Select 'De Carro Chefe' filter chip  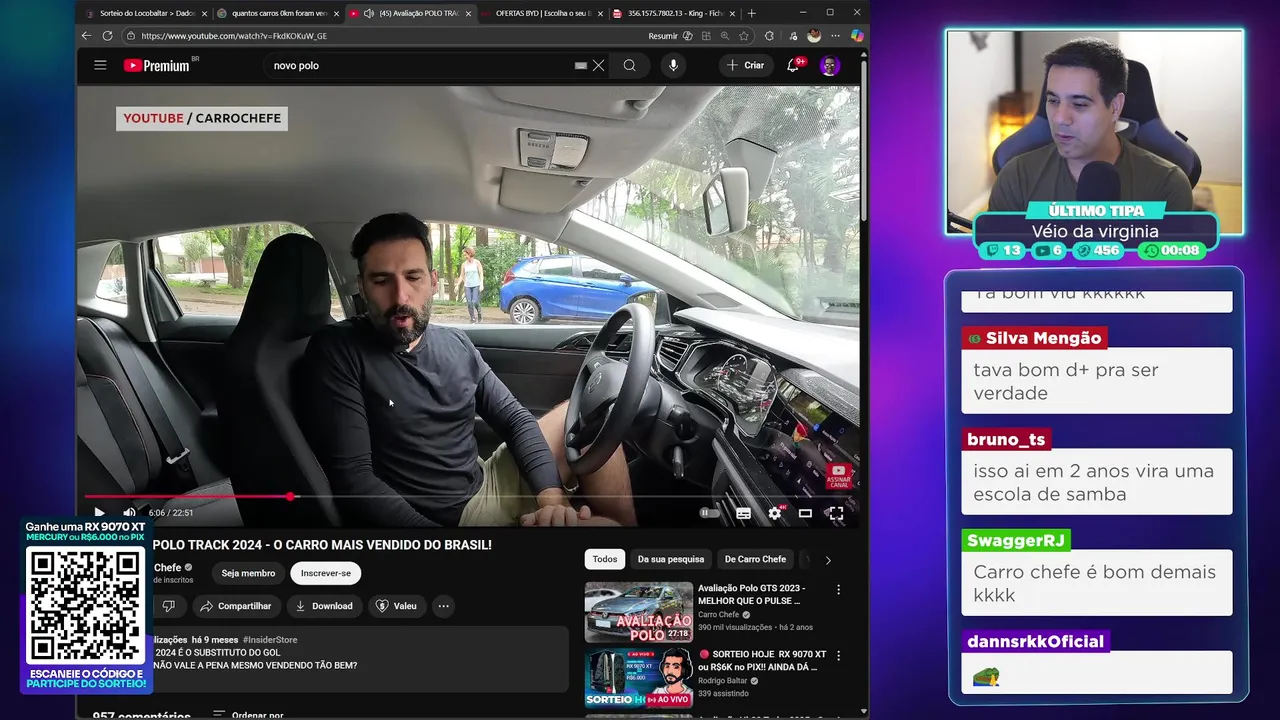point(755,559)
